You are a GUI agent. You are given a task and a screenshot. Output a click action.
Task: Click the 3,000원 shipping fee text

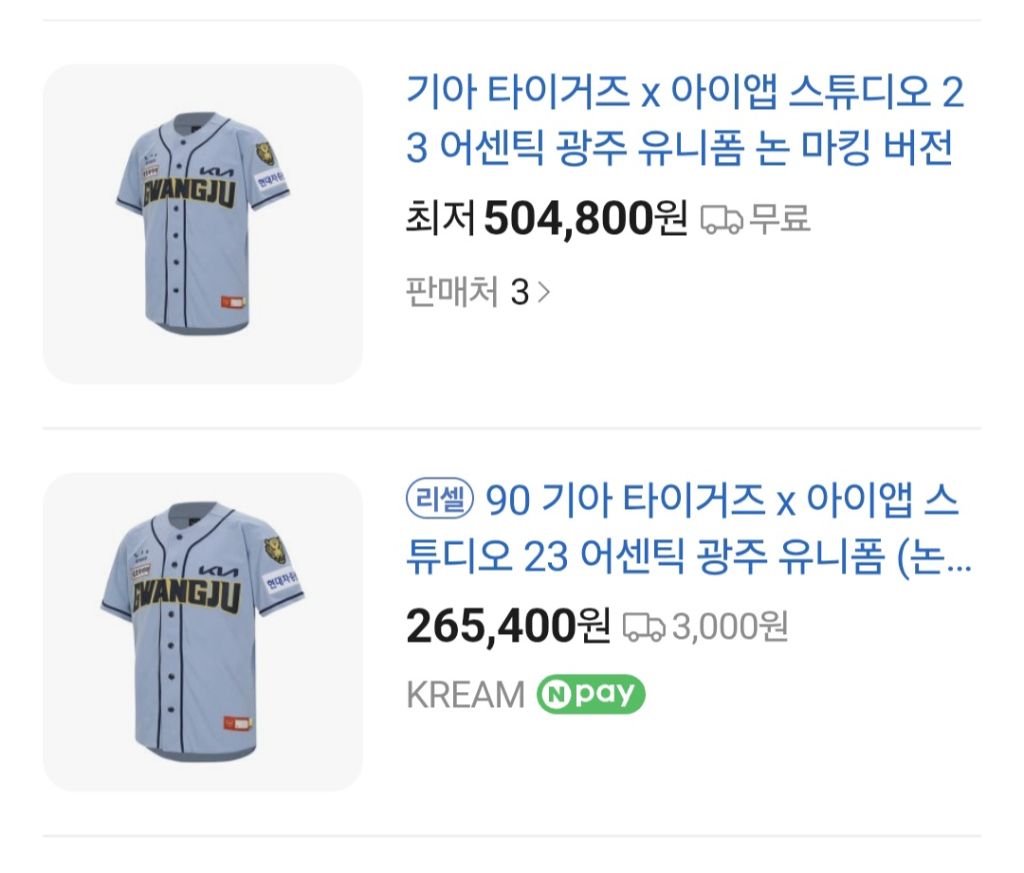(x=730, y=627)
